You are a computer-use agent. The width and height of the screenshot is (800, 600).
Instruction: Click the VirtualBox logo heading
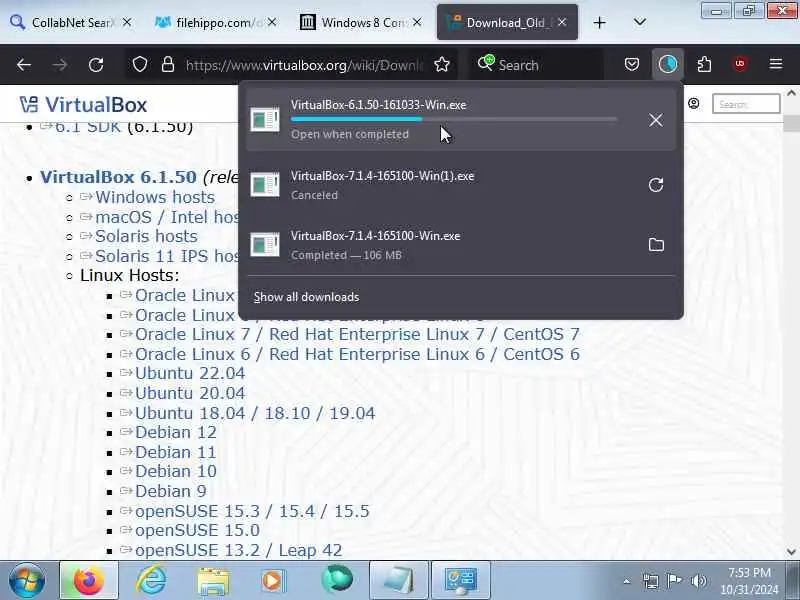(x=83, y=105)
